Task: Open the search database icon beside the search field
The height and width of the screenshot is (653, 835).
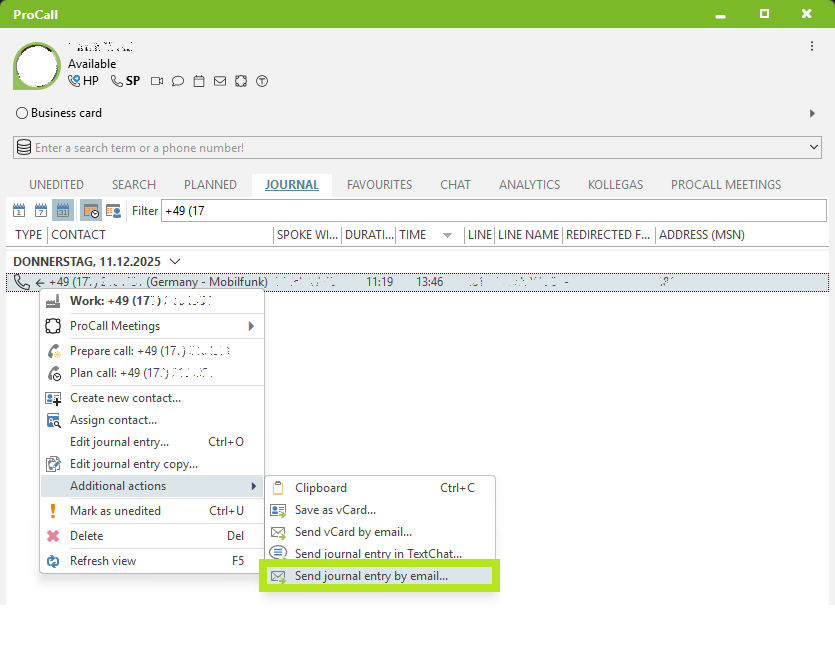Action: click(24, 147)
